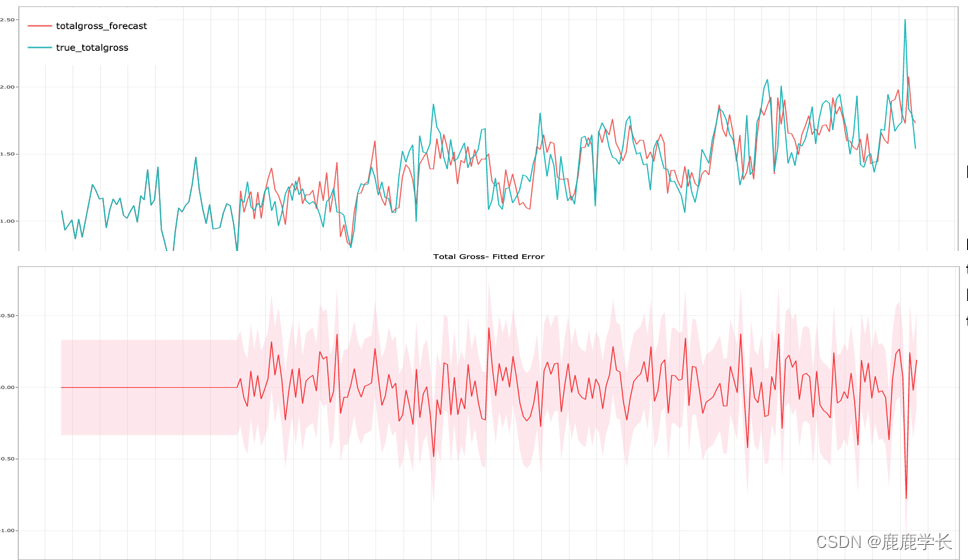Click the 'Total Gross- Fitted Error' chart title
This screenshot has width=968, height=560.
click(x=488, y=256)
